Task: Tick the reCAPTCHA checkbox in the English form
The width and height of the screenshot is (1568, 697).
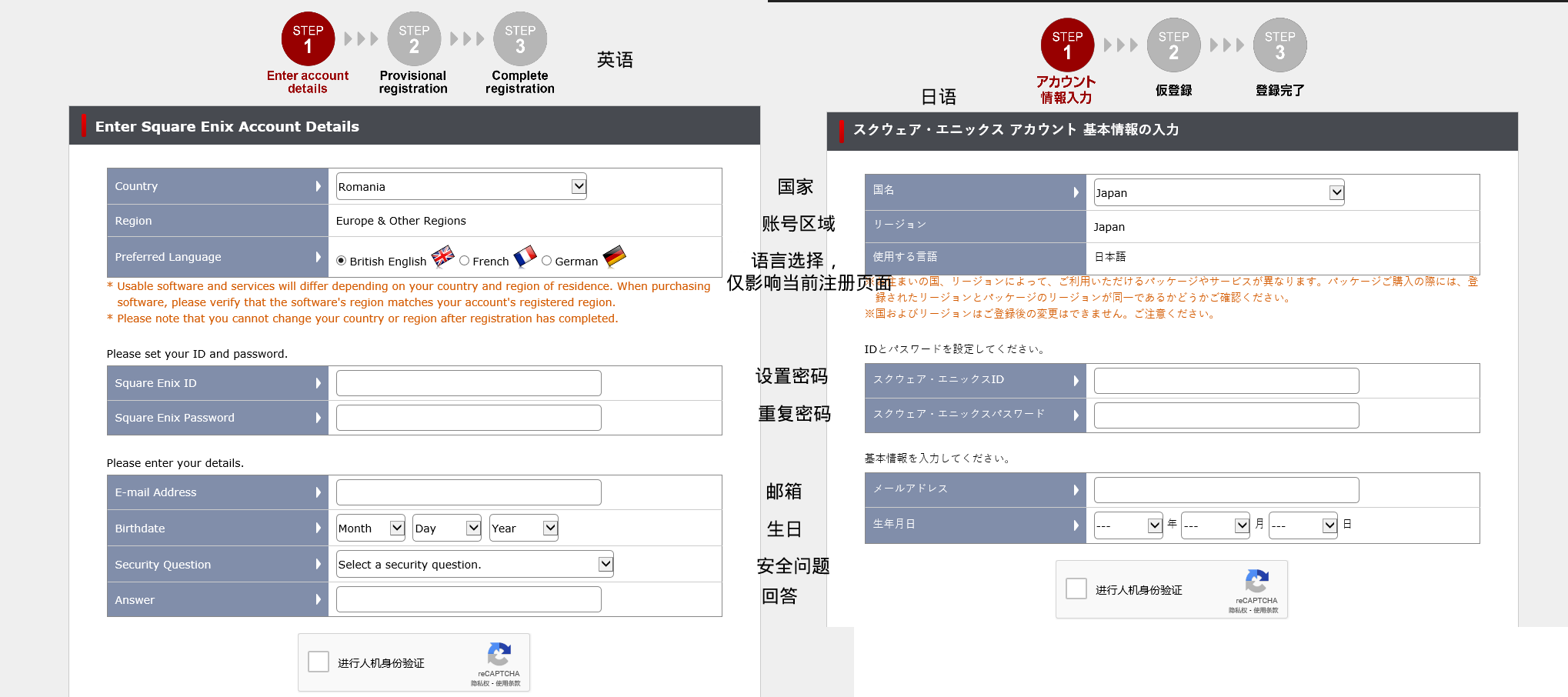Action: click(319, 662)
